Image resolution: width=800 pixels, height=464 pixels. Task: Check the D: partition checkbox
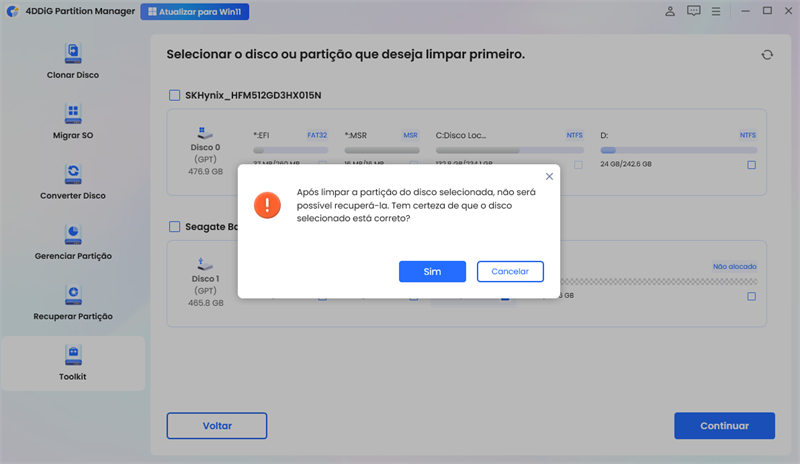[x=751, y=164]
